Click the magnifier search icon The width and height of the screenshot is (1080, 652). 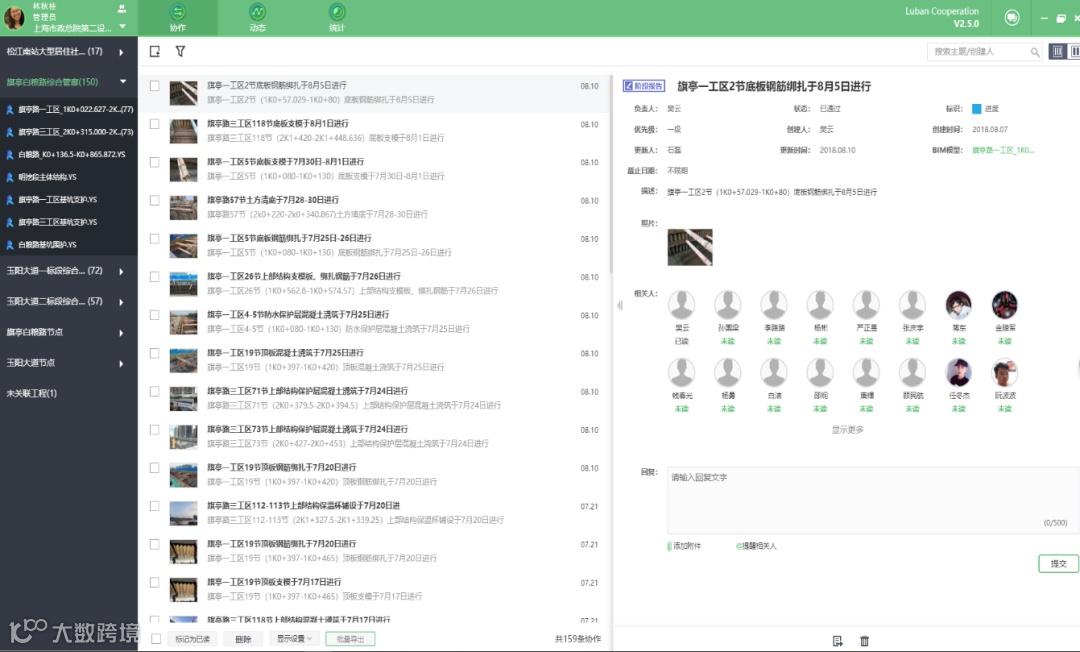(x=1035, y=52)
